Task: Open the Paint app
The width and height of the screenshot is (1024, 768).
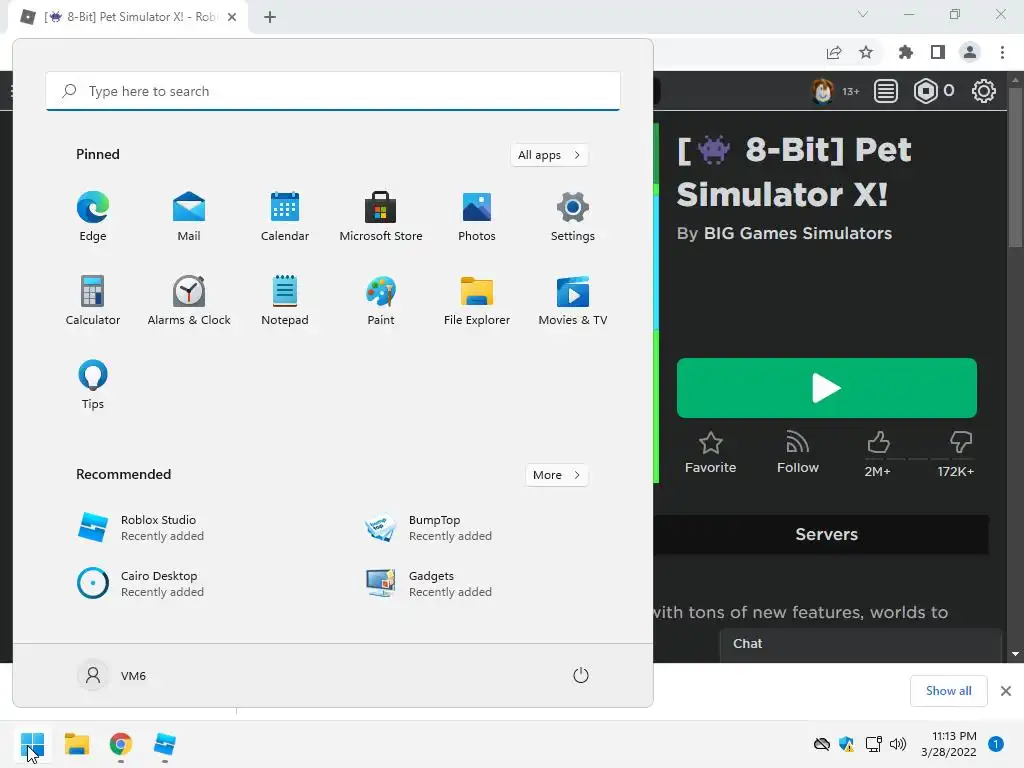Action: pyautogui.click(x=381, y=300)
